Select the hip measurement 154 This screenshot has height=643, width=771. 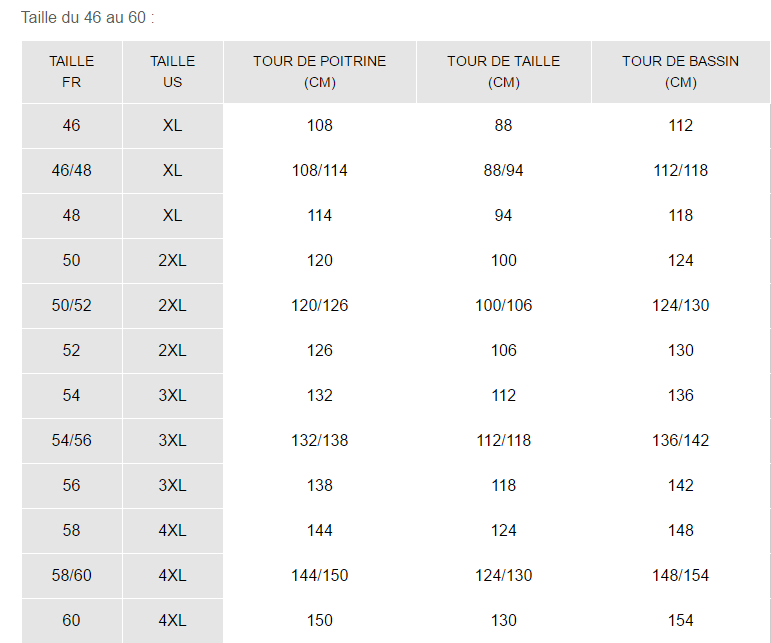(680, 620)
